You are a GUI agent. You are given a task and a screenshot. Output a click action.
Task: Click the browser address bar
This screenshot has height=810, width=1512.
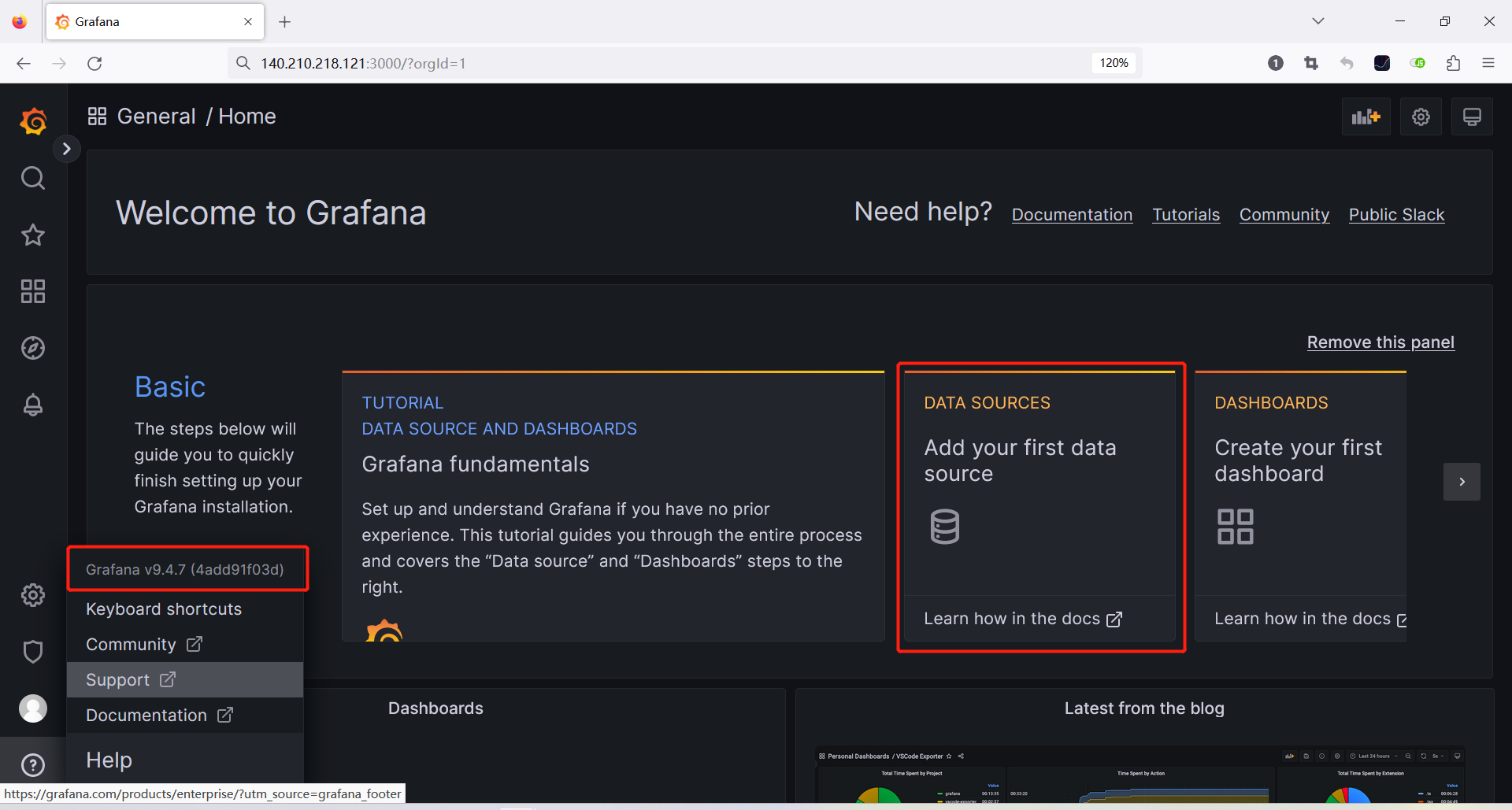669,63
